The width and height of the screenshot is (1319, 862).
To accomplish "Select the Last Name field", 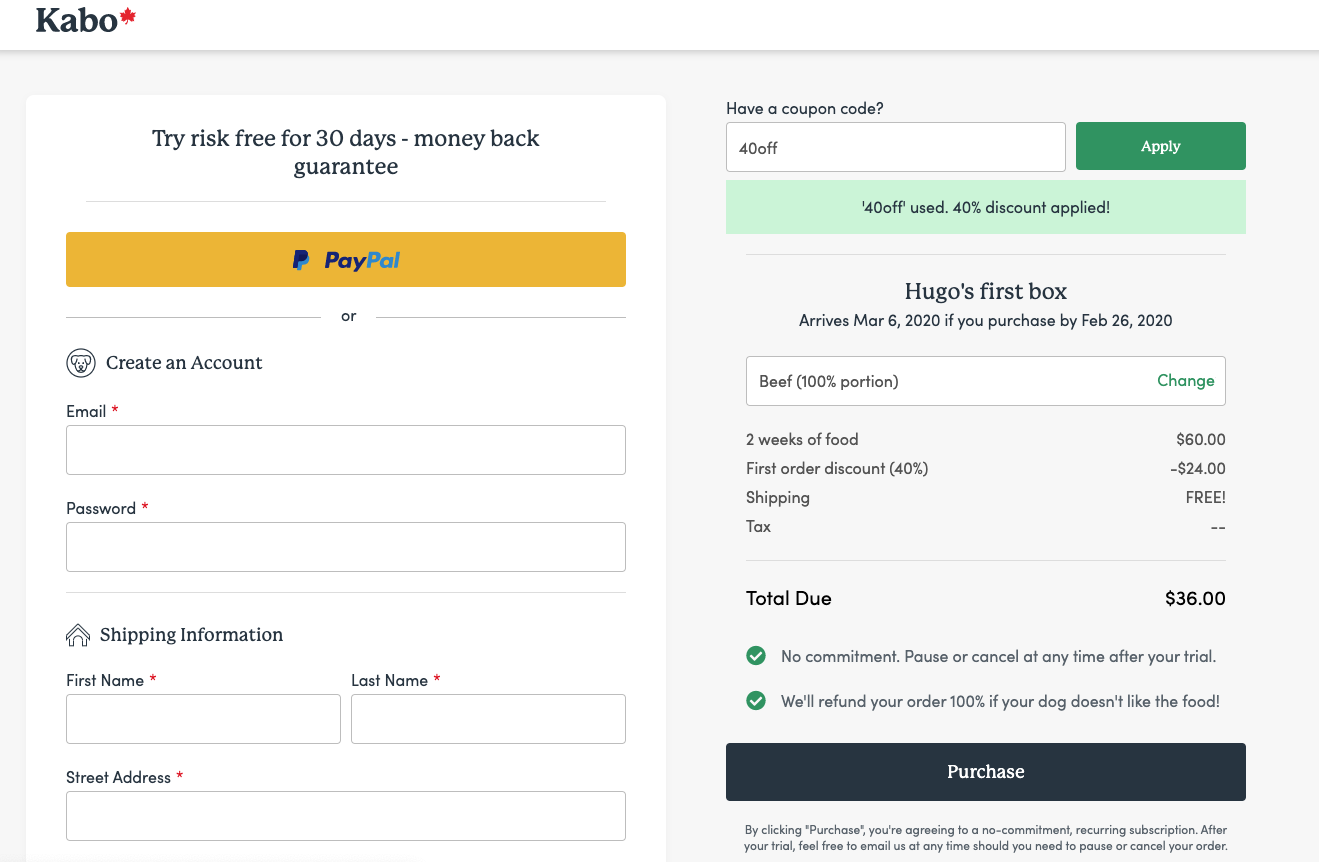I will [x=488, y=719].
